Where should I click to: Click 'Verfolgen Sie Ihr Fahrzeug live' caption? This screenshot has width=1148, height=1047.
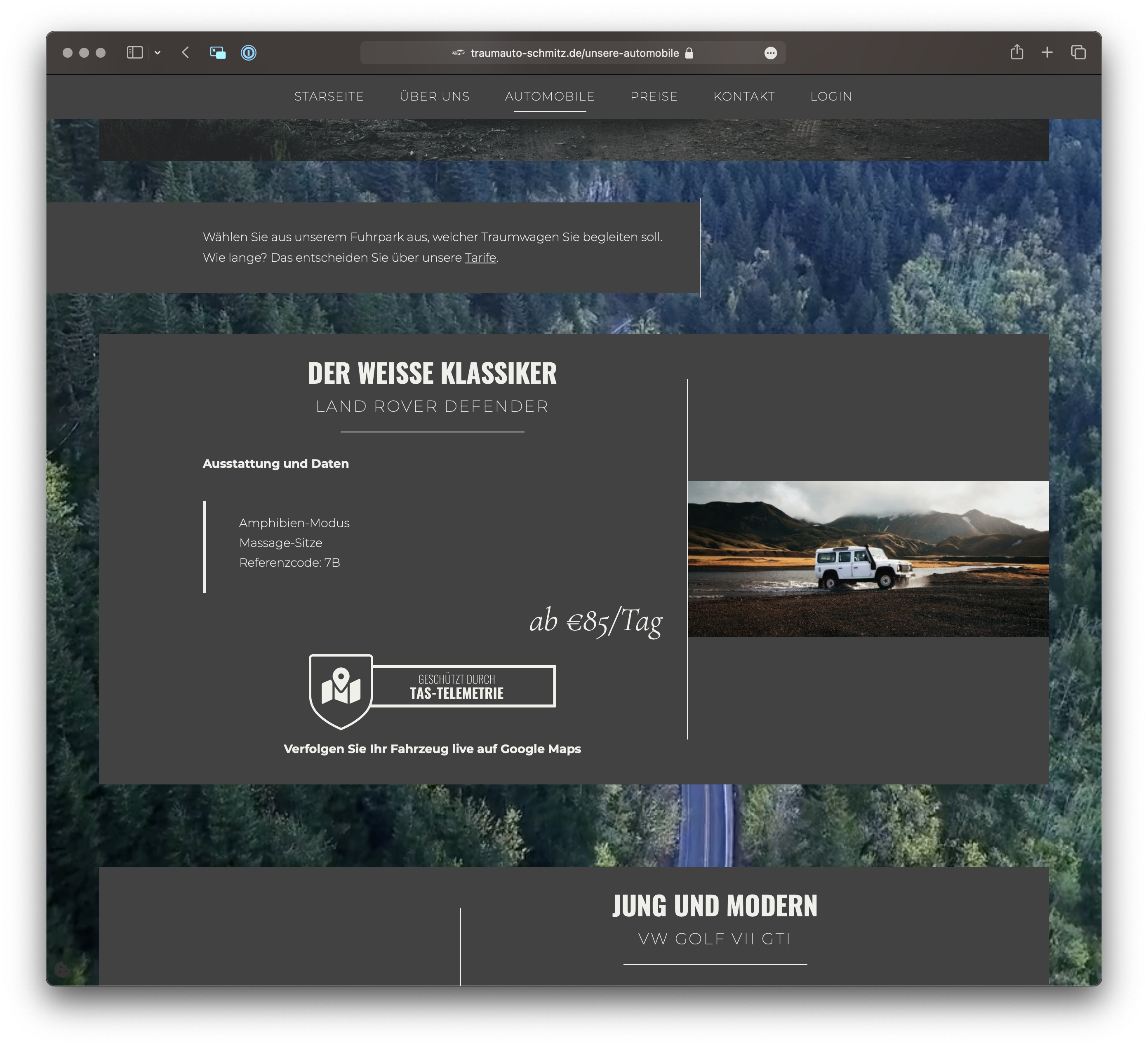coord(432,749)
